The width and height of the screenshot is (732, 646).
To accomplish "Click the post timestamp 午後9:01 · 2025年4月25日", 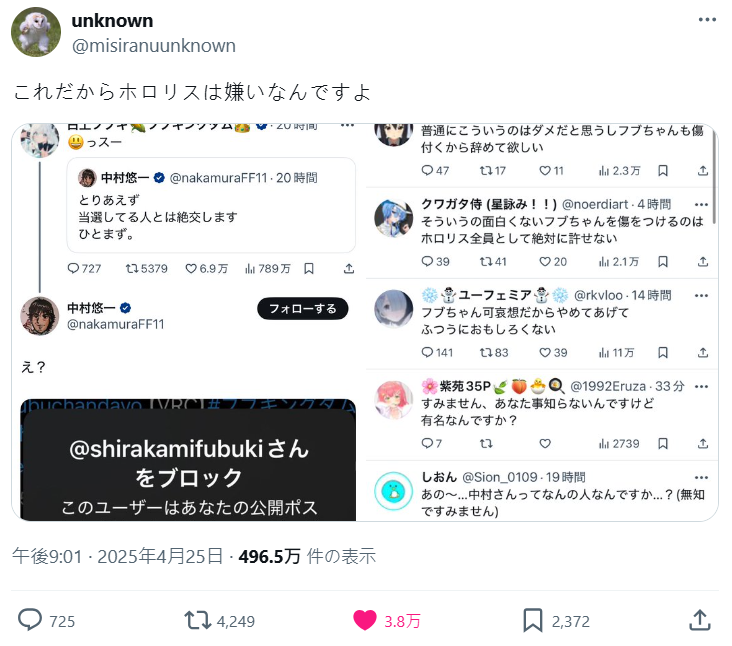I will (118, 556).
